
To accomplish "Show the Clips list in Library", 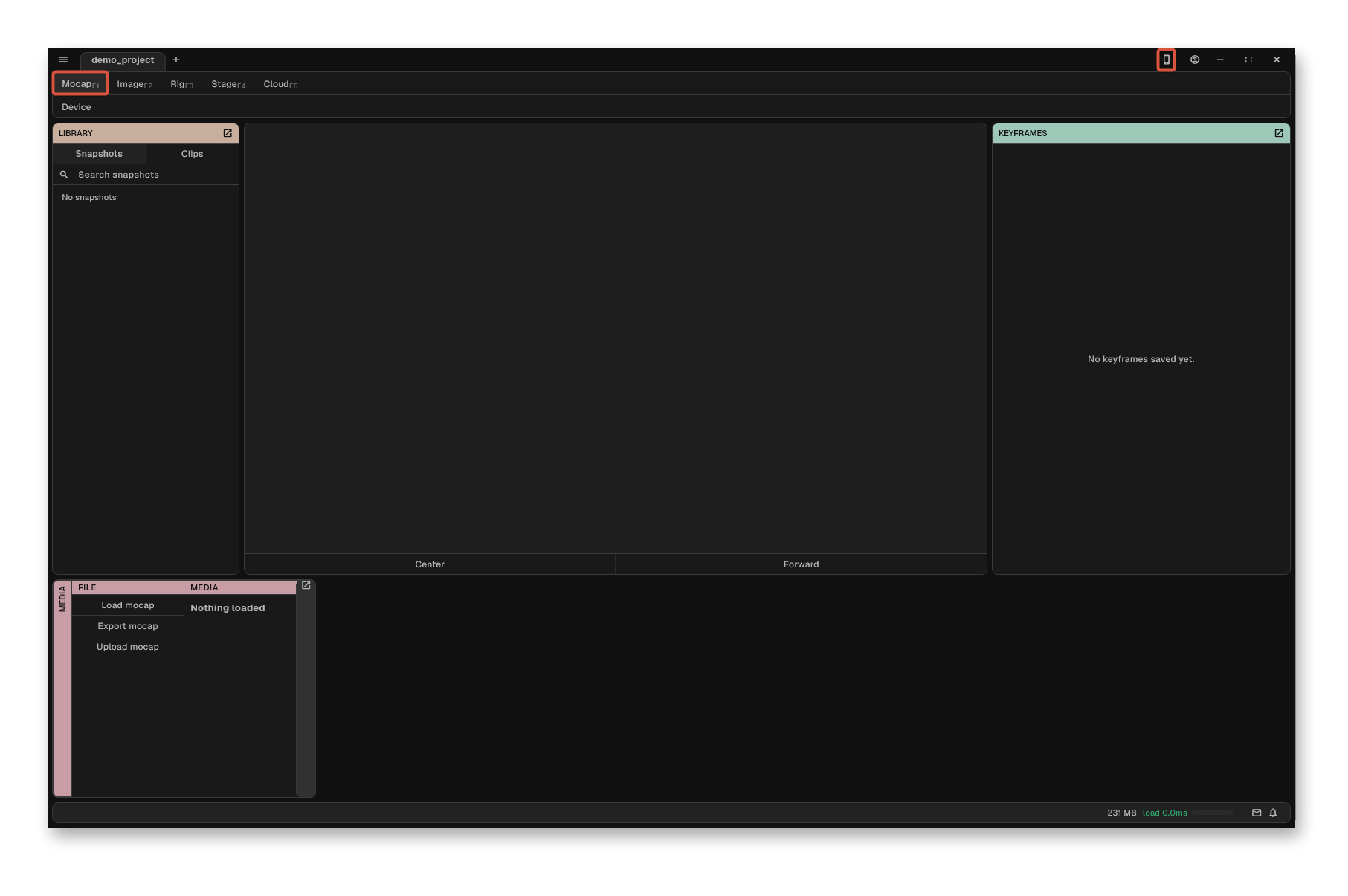I will 192,154.
